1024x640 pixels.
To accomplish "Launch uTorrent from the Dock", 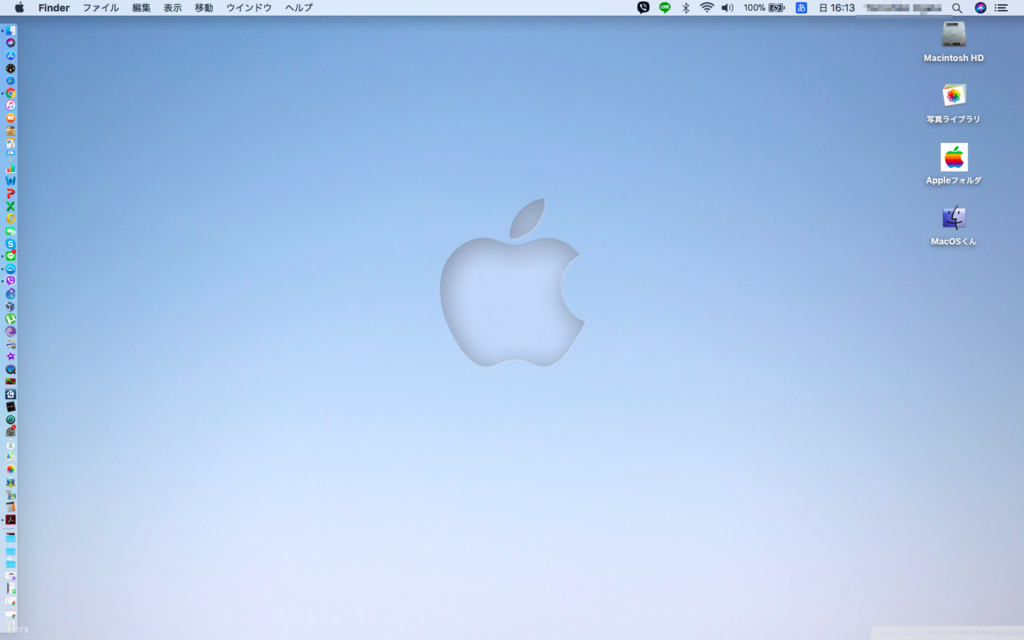I will click(10, 319).
